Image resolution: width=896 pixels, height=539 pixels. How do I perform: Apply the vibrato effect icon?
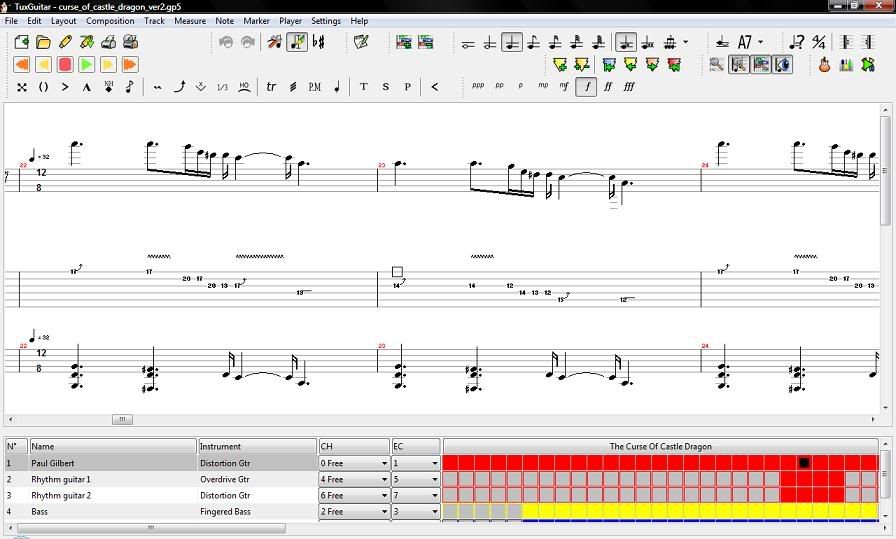158,87
